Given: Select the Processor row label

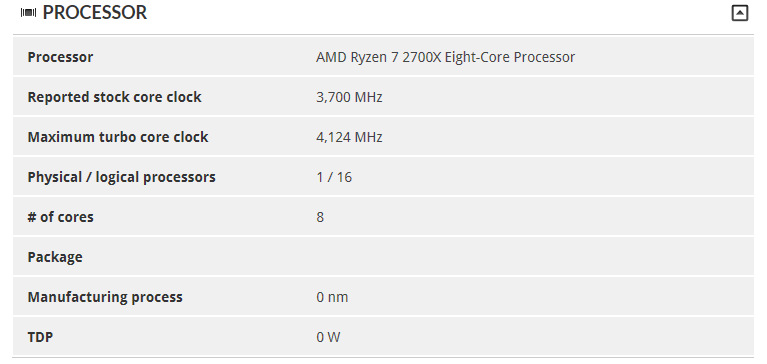Looking at the screenshot, I should coord(60,57).
